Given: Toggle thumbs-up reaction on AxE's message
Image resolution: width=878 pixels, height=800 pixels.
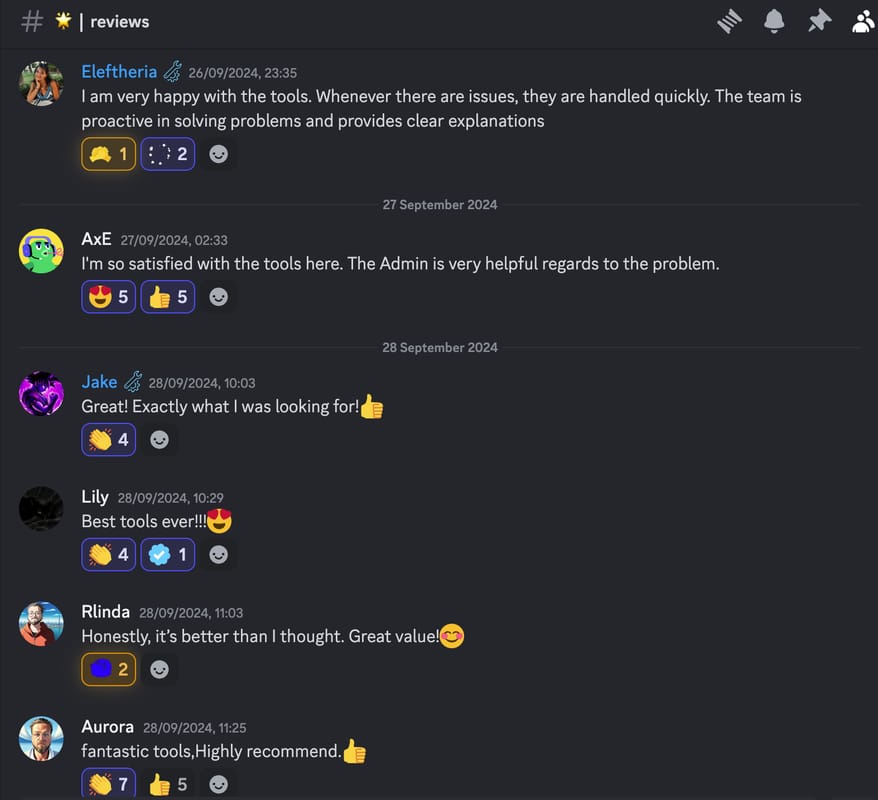Looking at the screenshot, I should tap(168, 297).
